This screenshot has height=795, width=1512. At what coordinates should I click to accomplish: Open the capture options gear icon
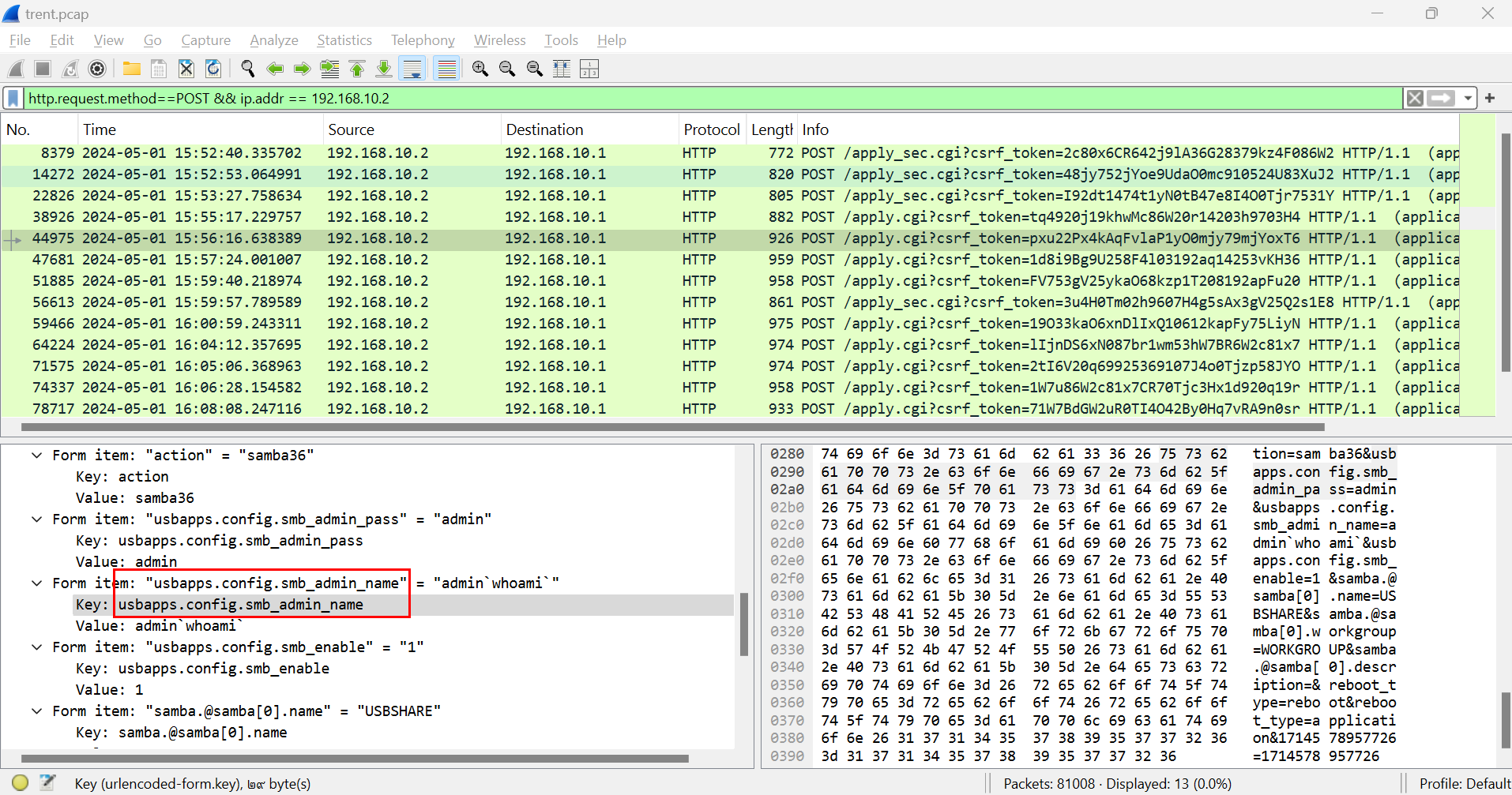click(x=97, y=69)
